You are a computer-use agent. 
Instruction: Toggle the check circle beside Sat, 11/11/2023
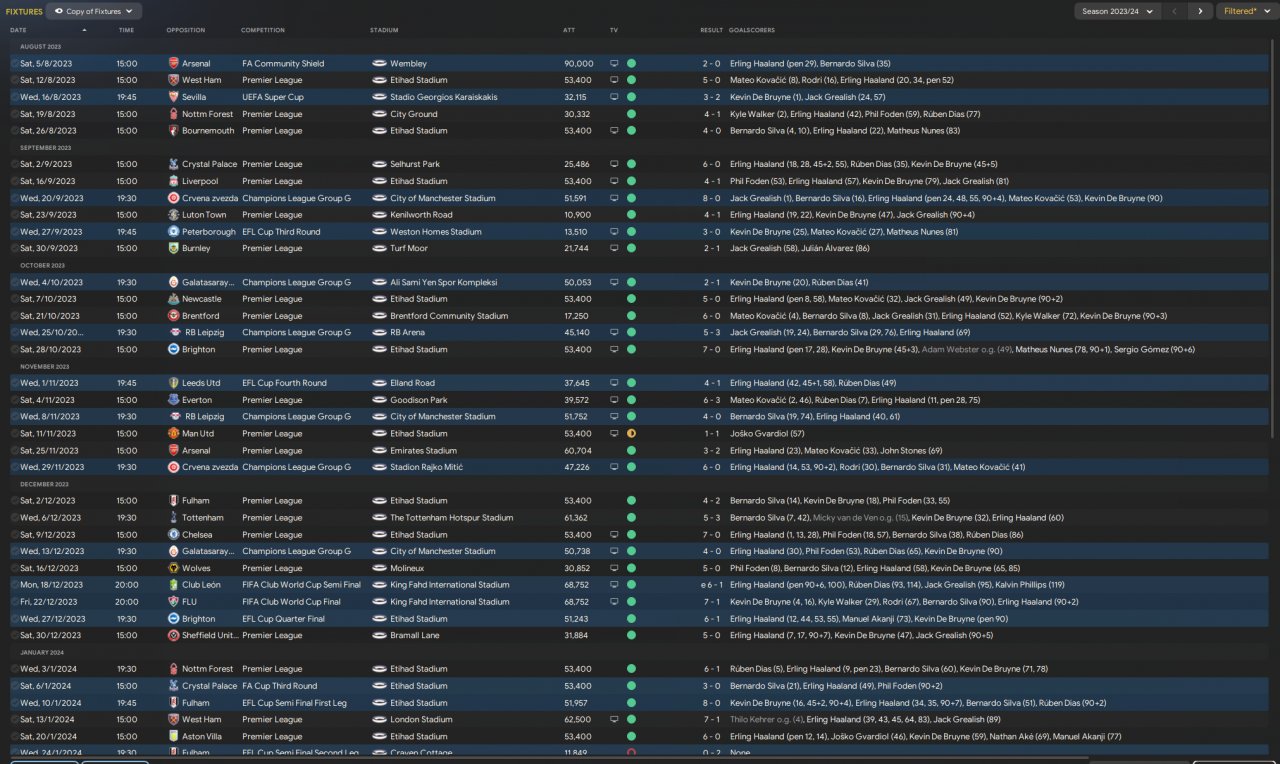(x=15, y=434)
